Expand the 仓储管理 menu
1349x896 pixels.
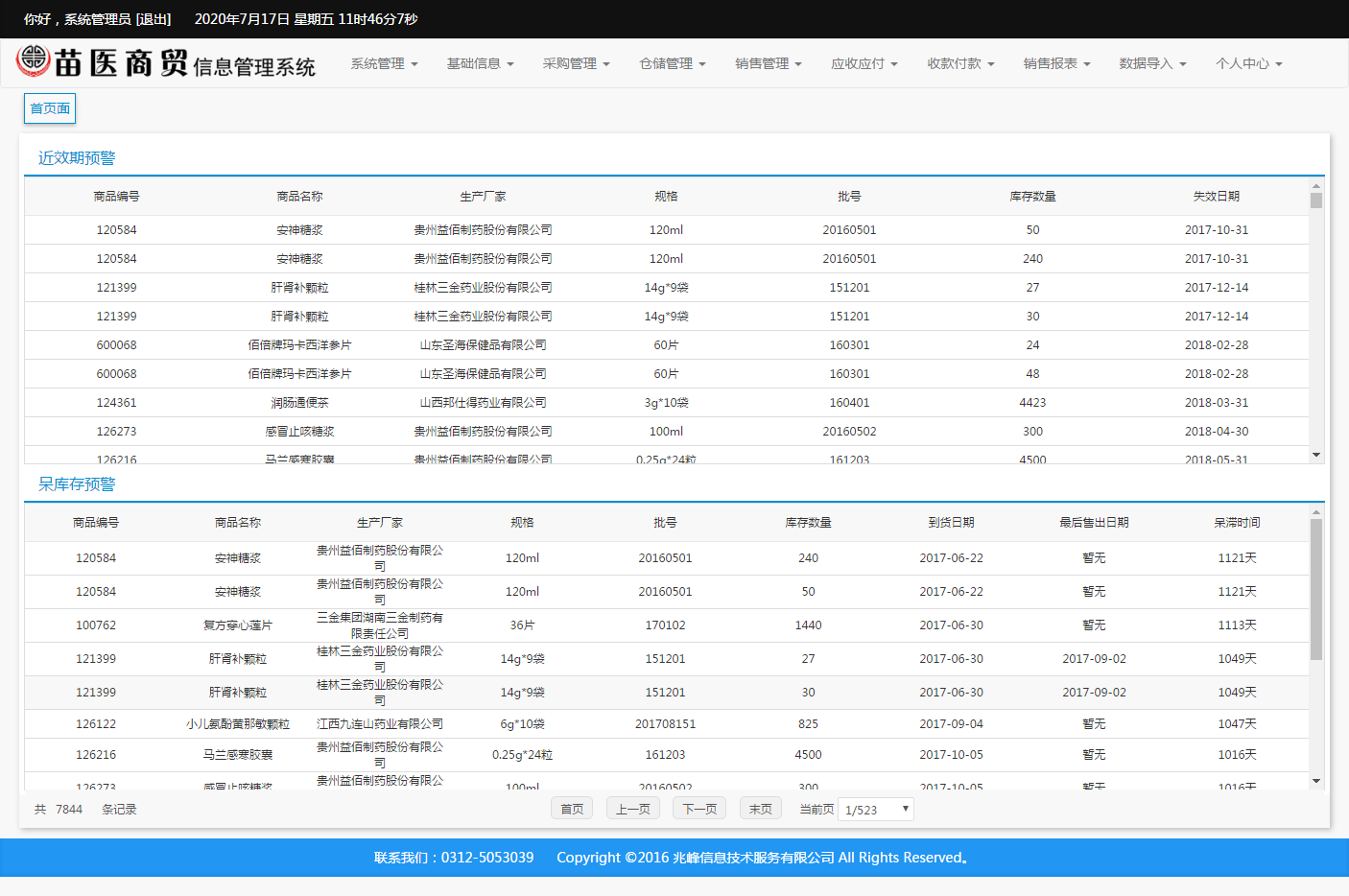pyautogui.click(x=672, y=64)
